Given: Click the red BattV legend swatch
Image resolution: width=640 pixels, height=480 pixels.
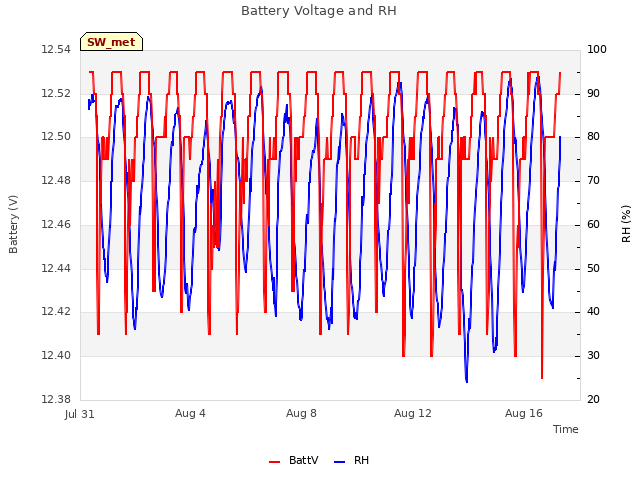Looking at the screenshot, I should (x=274, y=462).
